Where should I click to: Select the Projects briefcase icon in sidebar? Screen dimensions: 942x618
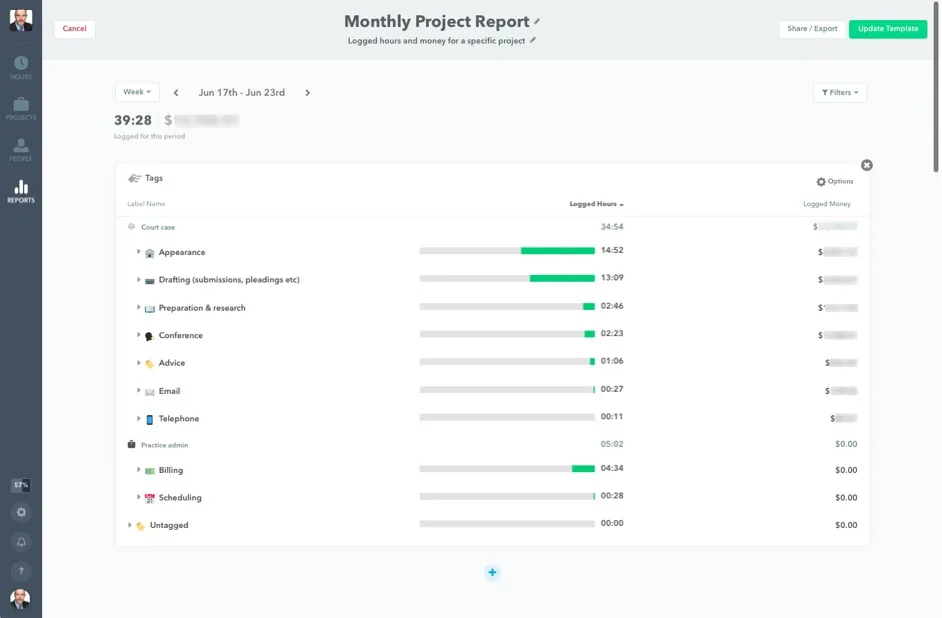point(20,105)
